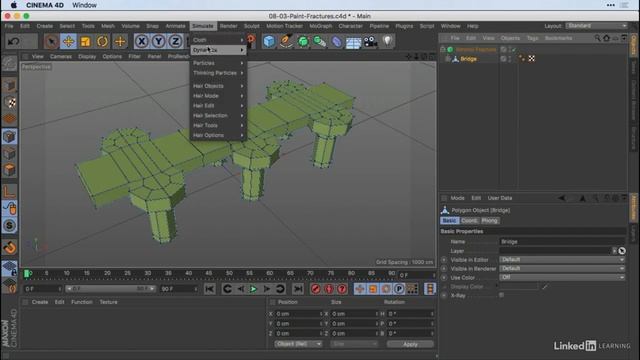The height and width of the screenshot is (360, 640).
Task: Click Position X input field
Action: point(298,314)
